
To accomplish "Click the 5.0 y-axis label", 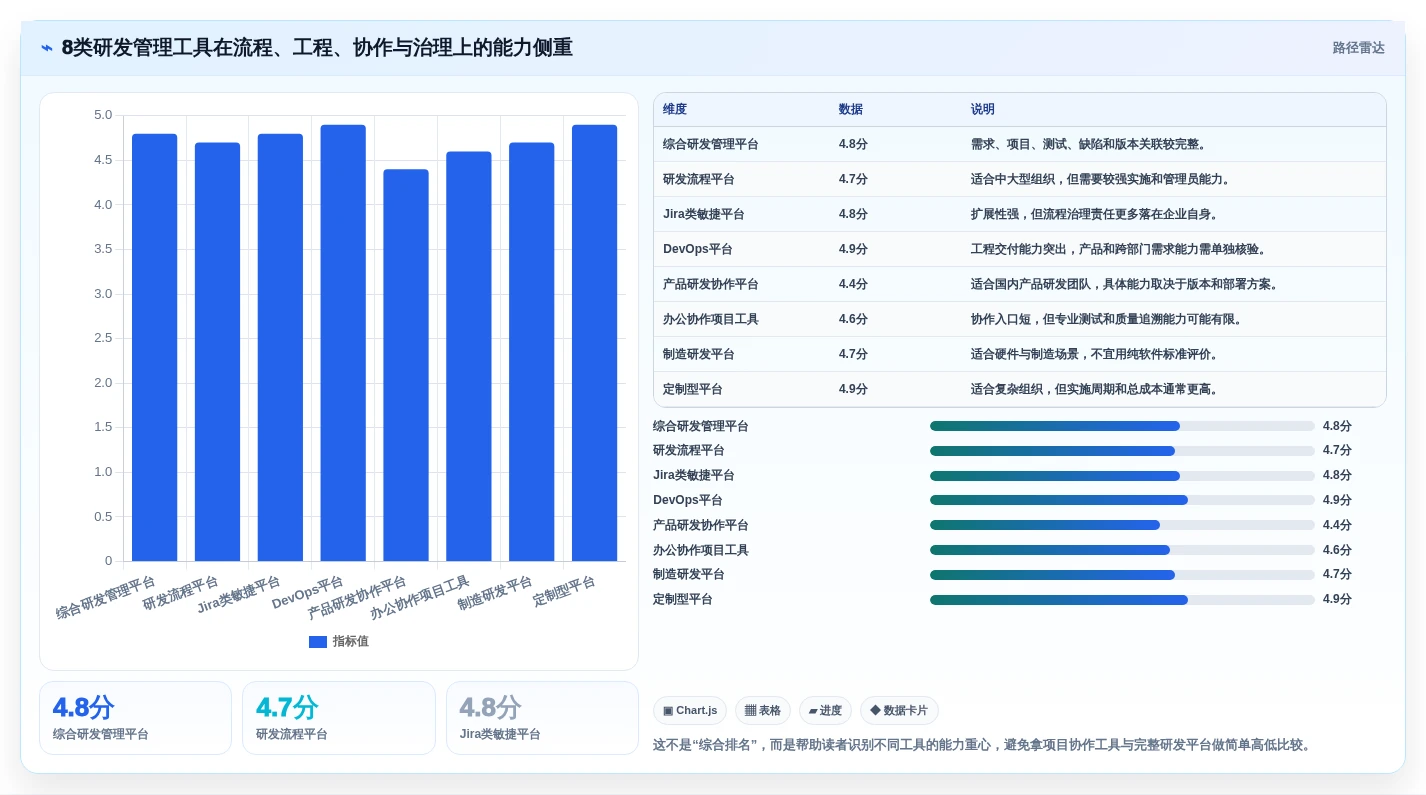I will 103,115.
